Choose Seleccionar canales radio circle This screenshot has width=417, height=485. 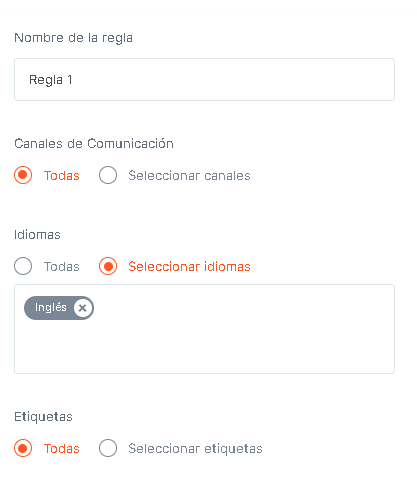pos(108,175)
